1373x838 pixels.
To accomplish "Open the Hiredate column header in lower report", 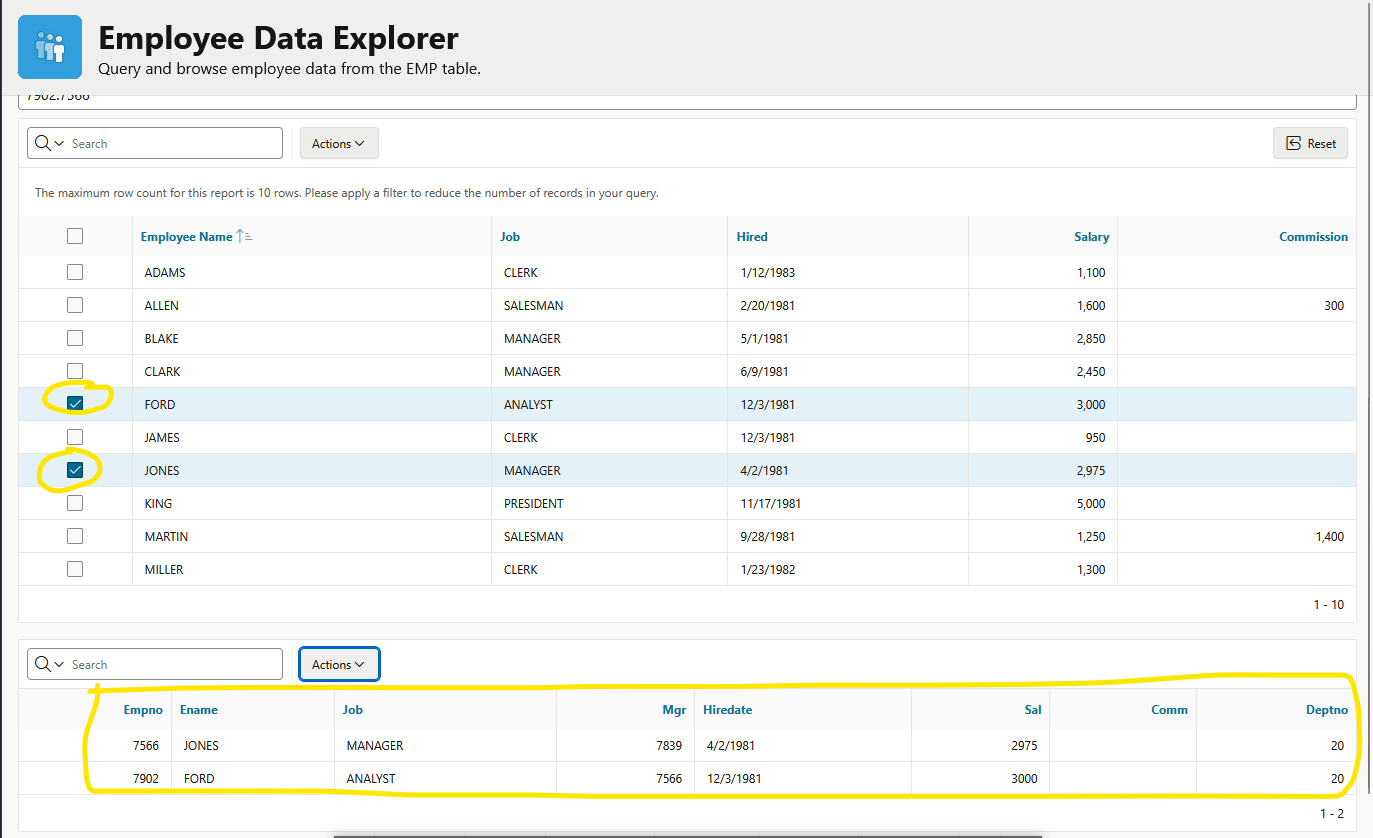I will (727, 710).
